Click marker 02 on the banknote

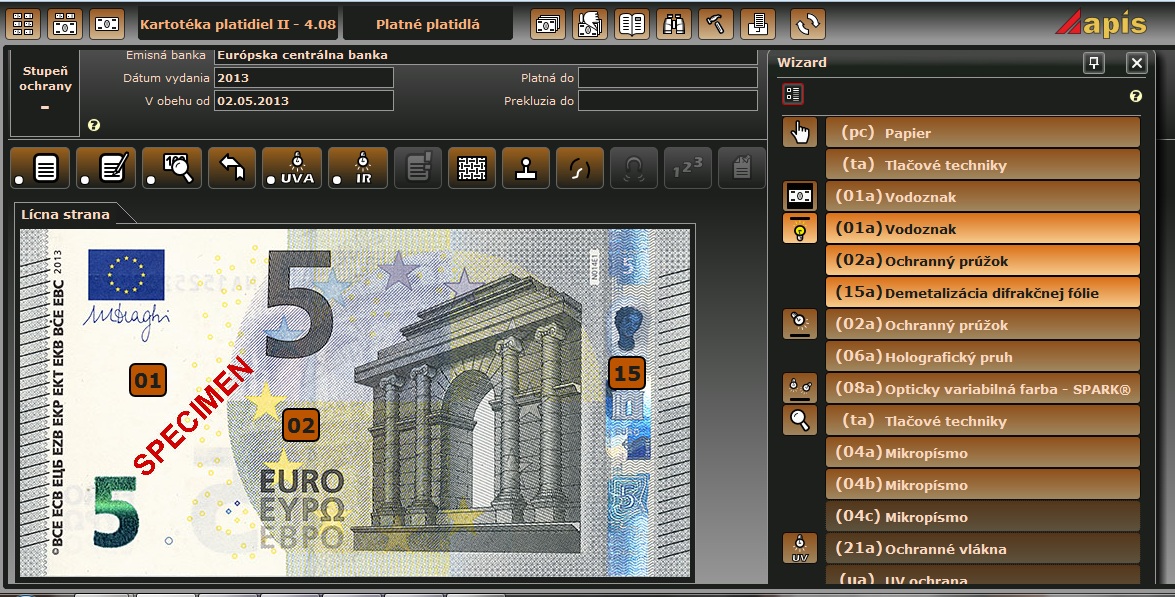[x=300, y=425]
